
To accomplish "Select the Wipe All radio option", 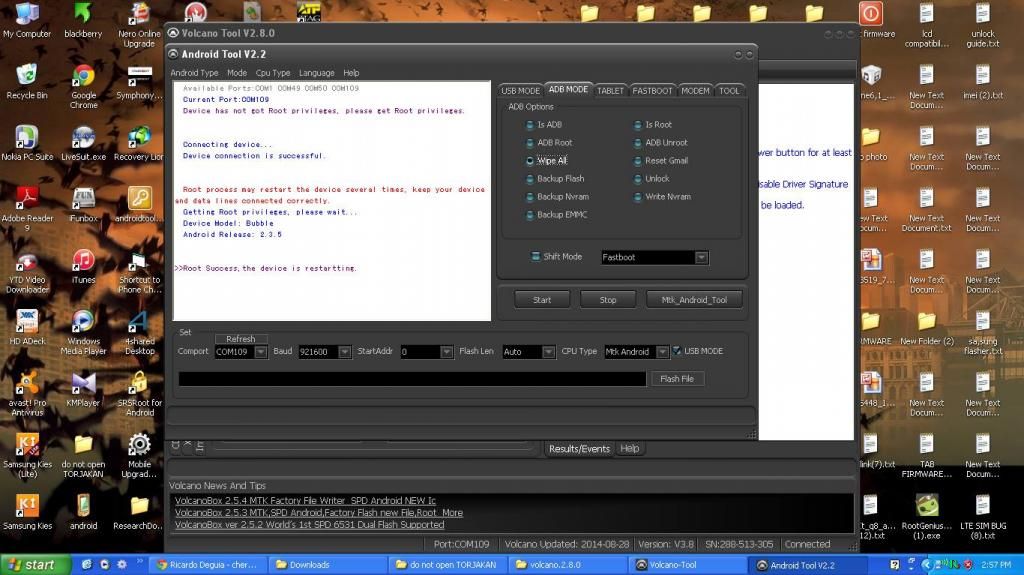I will (x=531, y=161).
